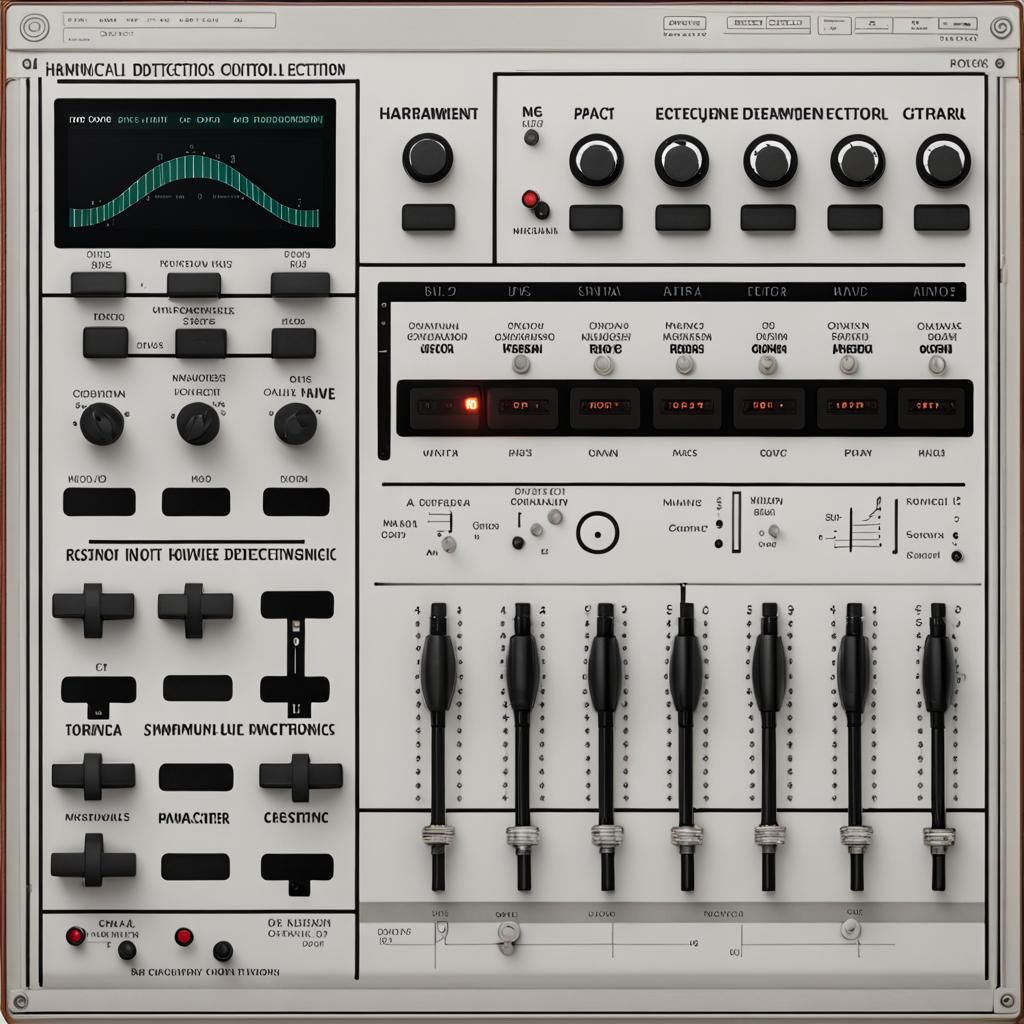The height and width of the screenshot is (1024, 1024).
Task: Flip the toggle switch above the BIL.O display
Action: (519, 368)
